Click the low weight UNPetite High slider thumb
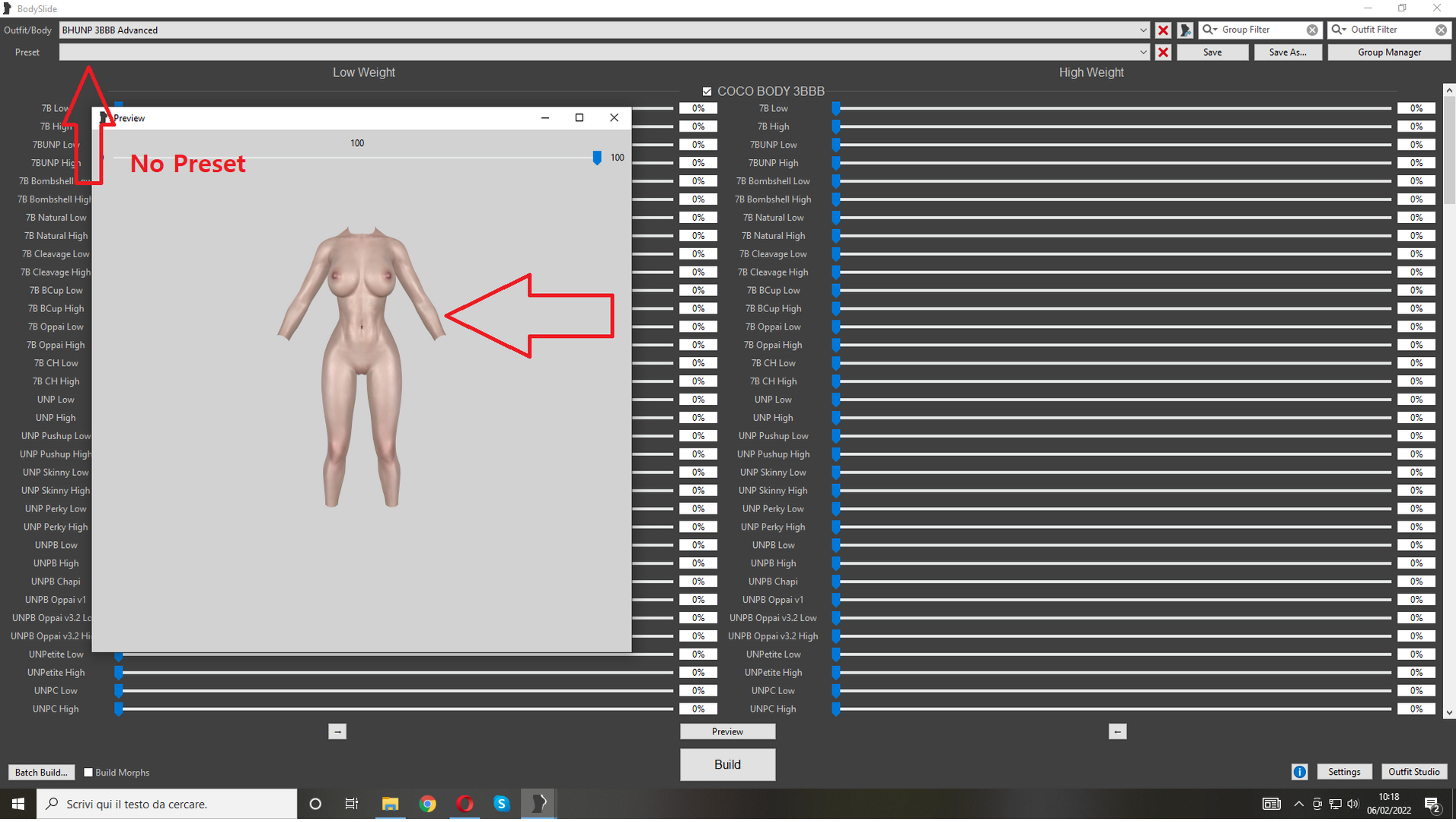Screen dimensions: 1456x822 (119, 673)
